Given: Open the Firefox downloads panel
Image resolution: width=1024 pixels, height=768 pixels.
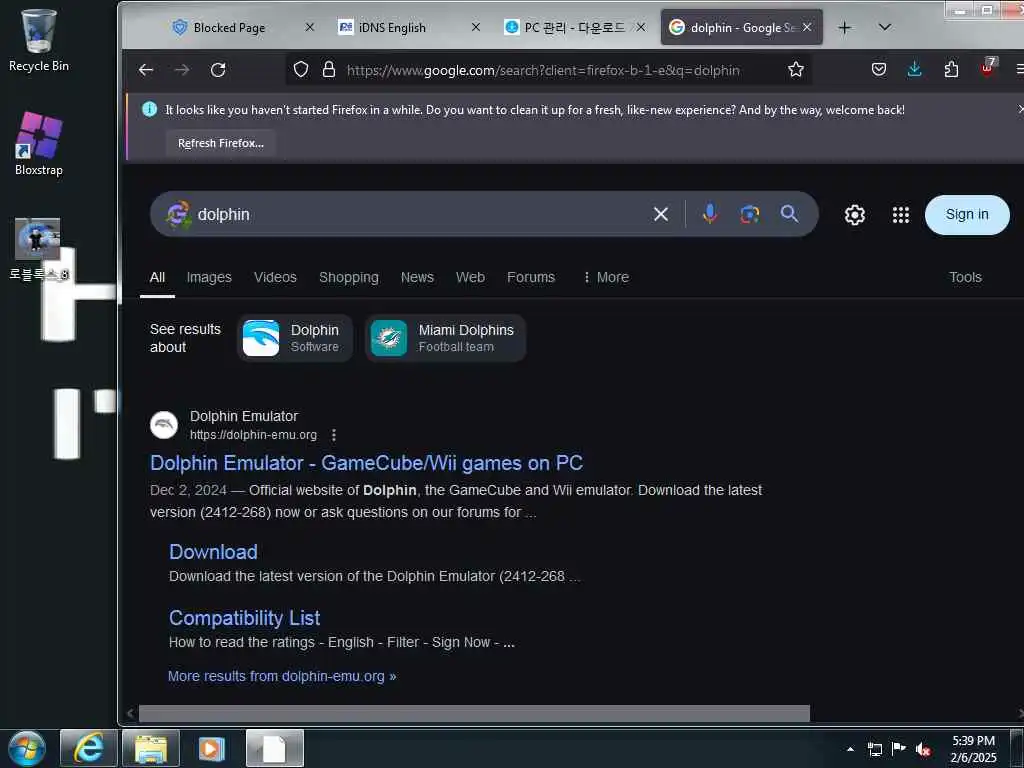Looking at the screenshot, I should [915, 69].
